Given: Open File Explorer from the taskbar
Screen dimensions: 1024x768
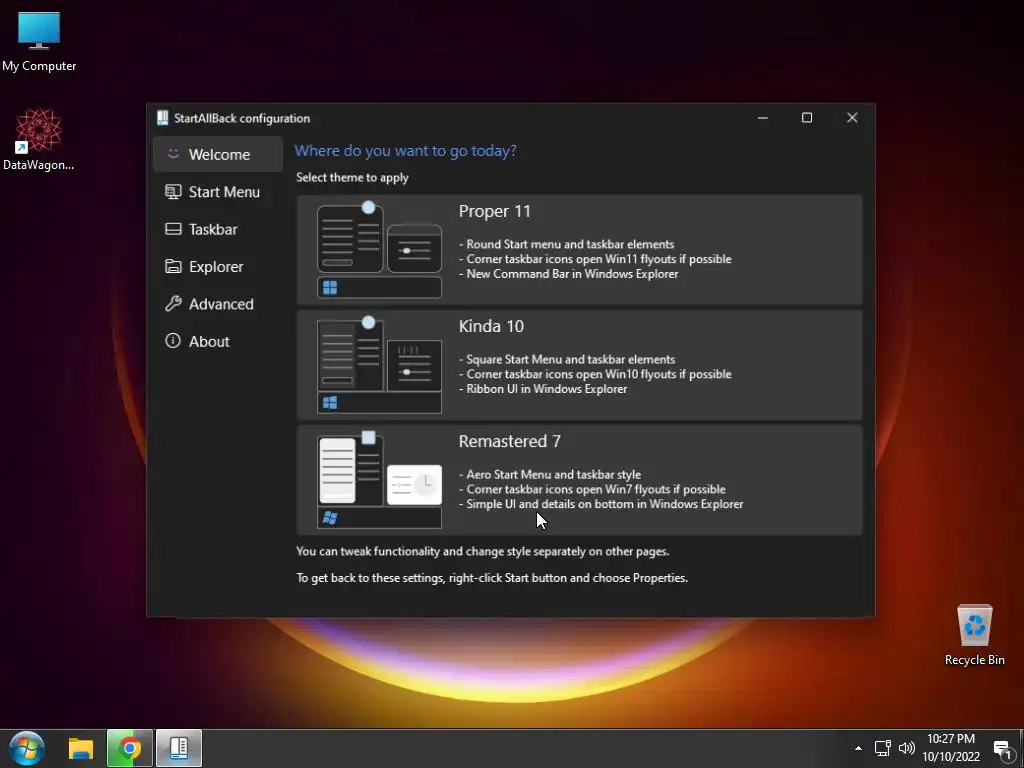Looking at the screenshot, I should pos(81,748).
